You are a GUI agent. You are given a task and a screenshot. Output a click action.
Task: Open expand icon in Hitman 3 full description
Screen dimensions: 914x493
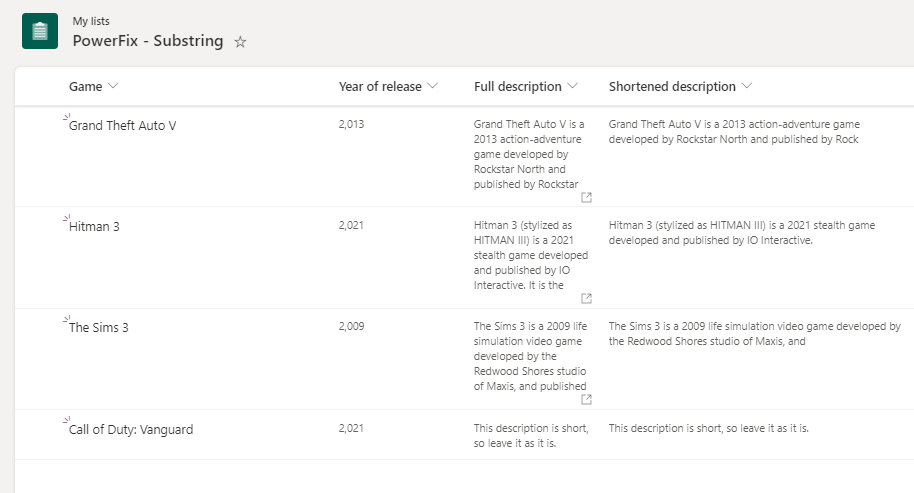586,298
